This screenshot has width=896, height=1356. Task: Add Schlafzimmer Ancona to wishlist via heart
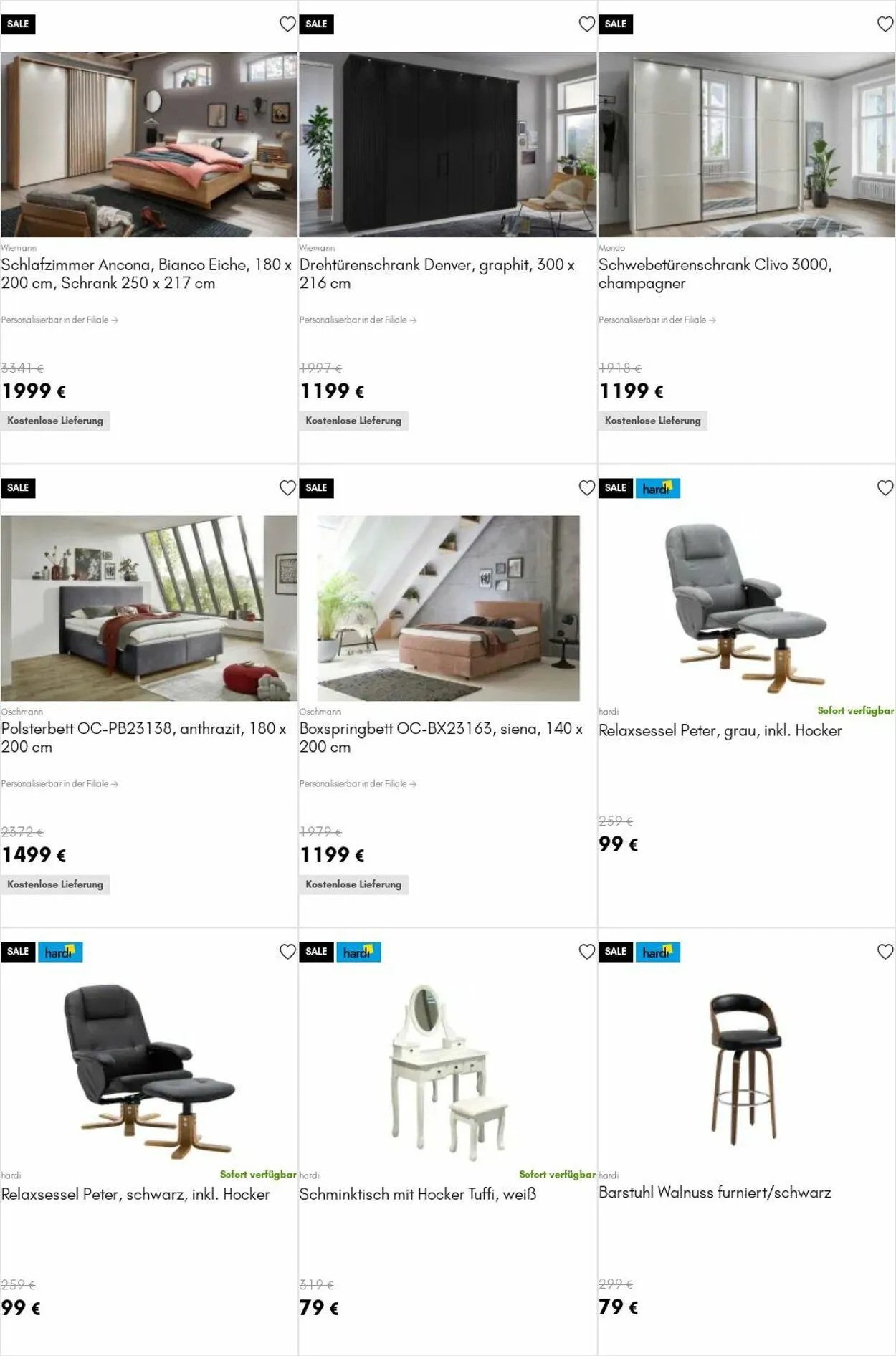pyautogui.click(x=287, y=24)
